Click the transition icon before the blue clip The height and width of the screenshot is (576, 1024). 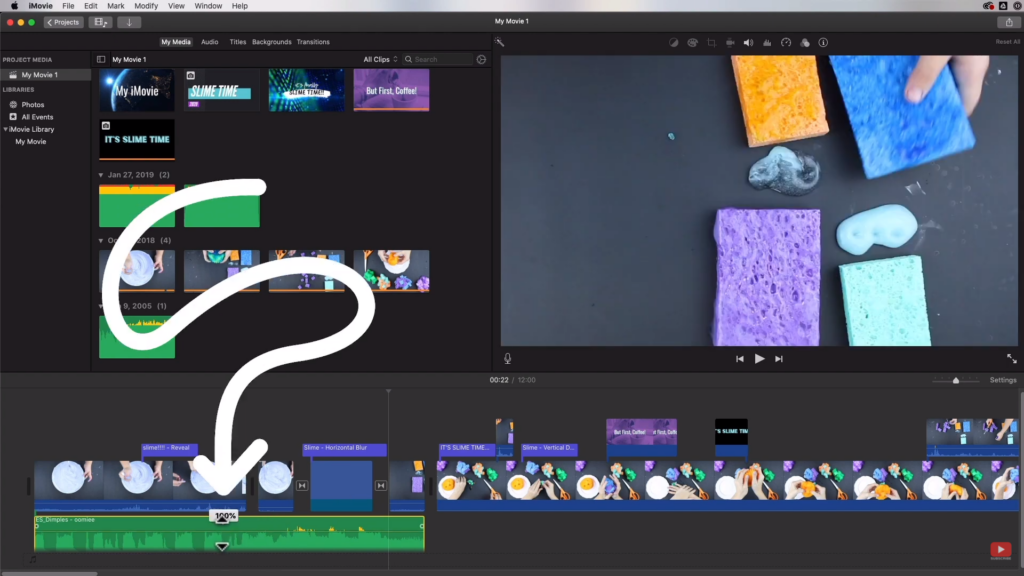(302, 485)
